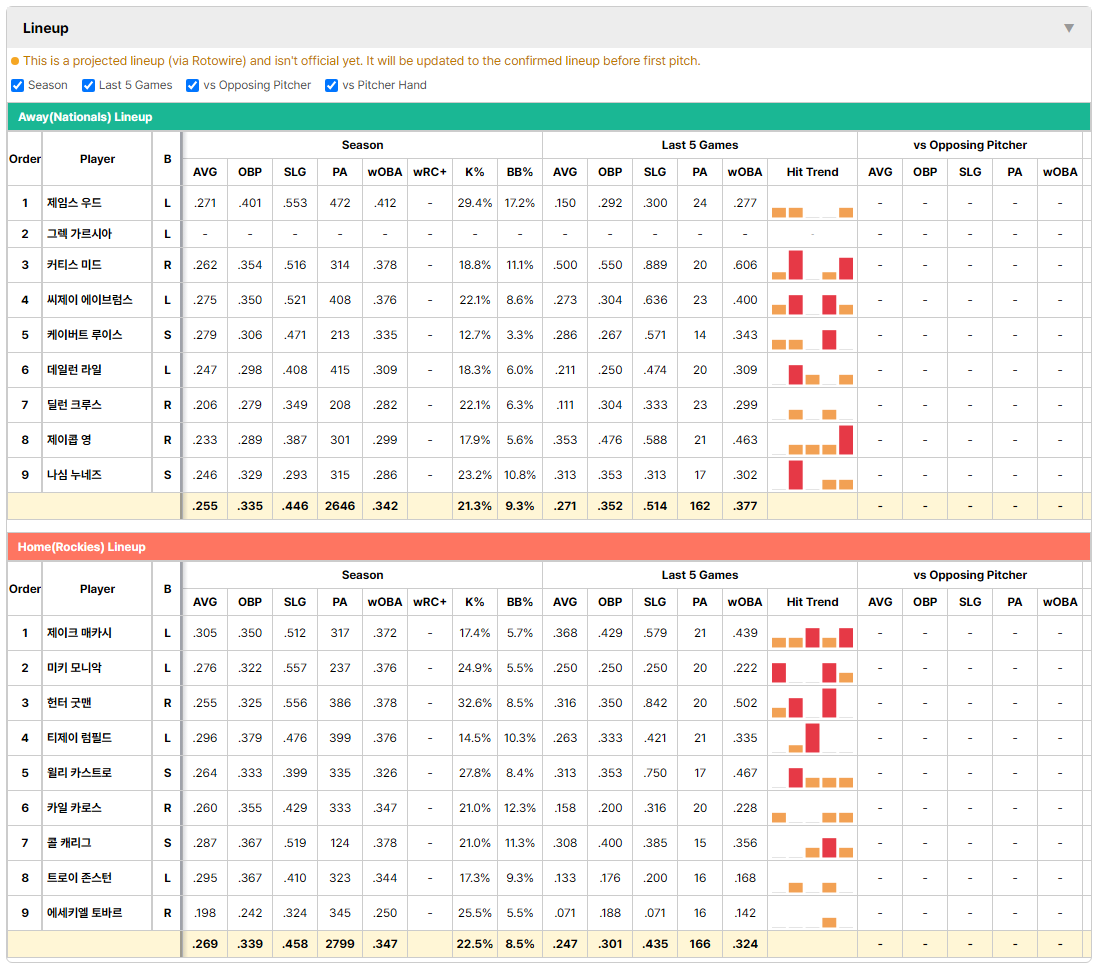The height and width of the screenshot is (969, 1098).
Task: Click 티제이 럼필드 hit trend chart
Action: pos(812,739)
